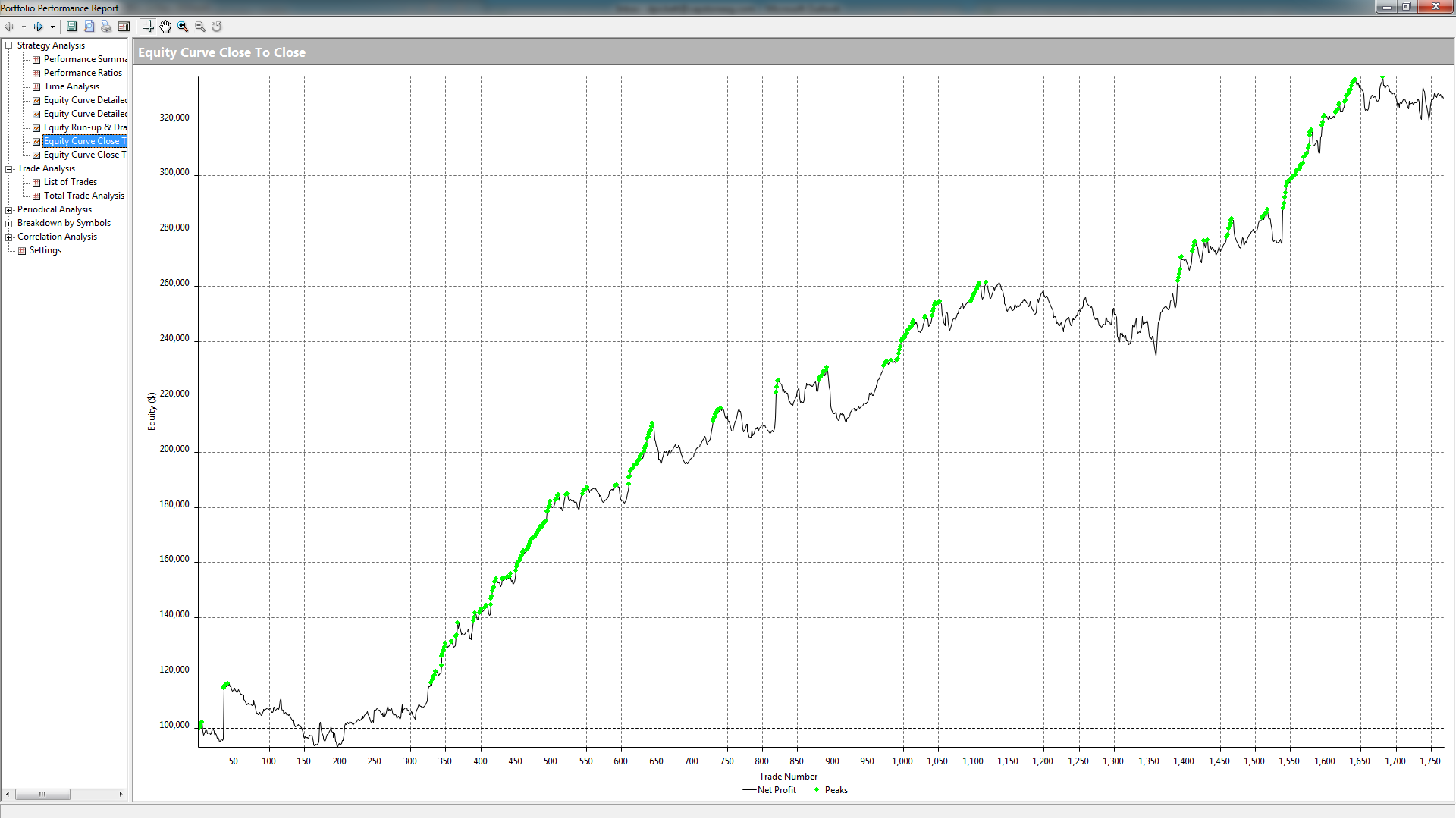
Task: Click the highlighted Equity Curve Close item
Action: (x=85, y=141)
